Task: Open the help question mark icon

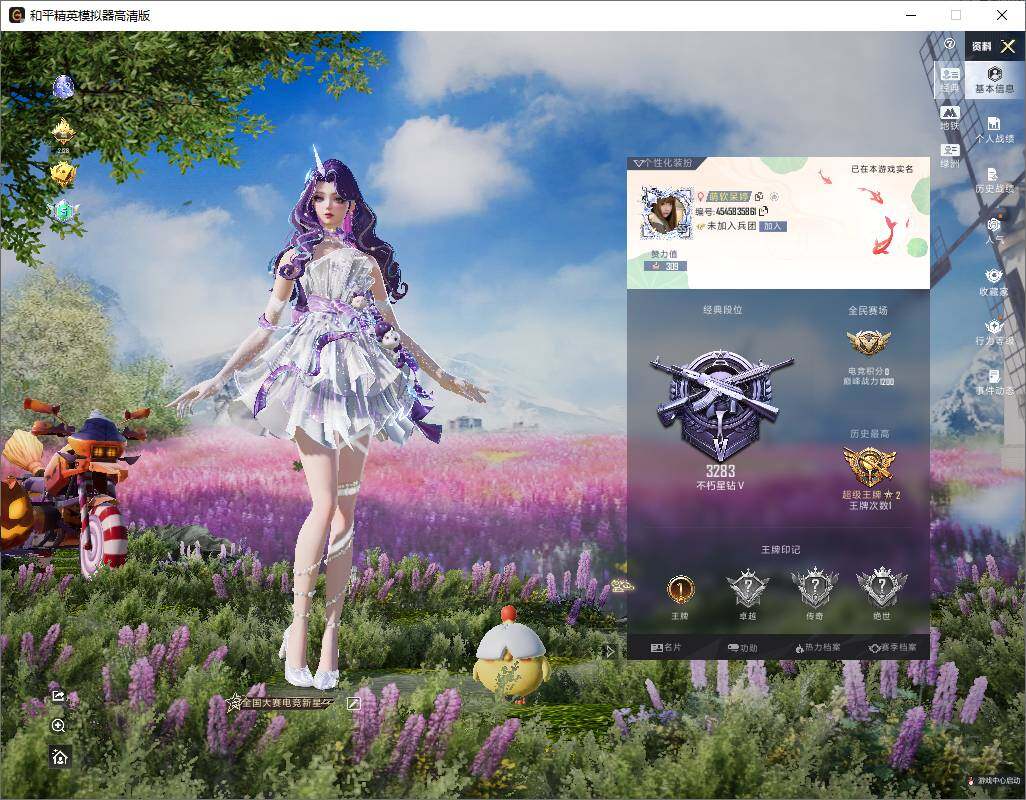Action: coord(950,44)
